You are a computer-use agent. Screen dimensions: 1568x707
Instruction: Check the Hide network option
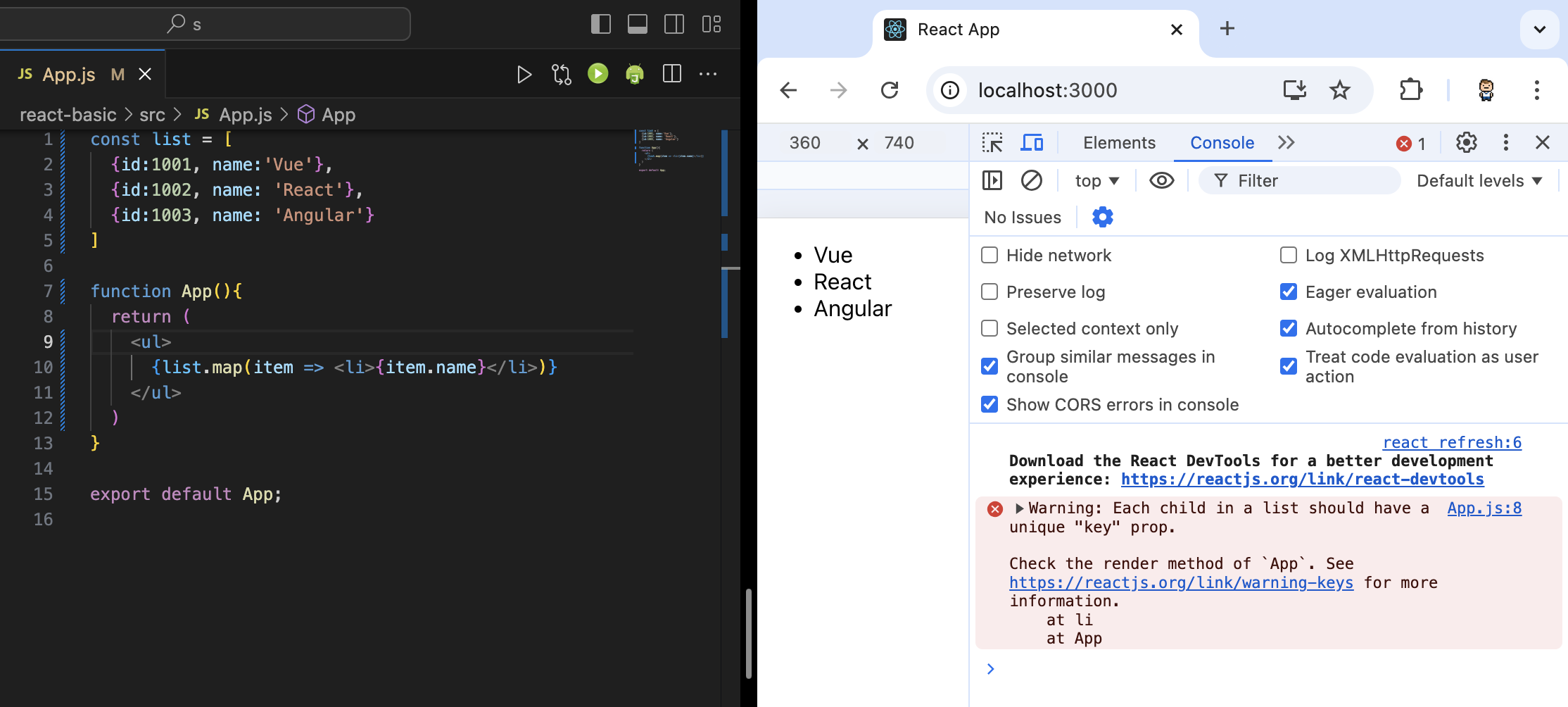(x=990, y=255)
